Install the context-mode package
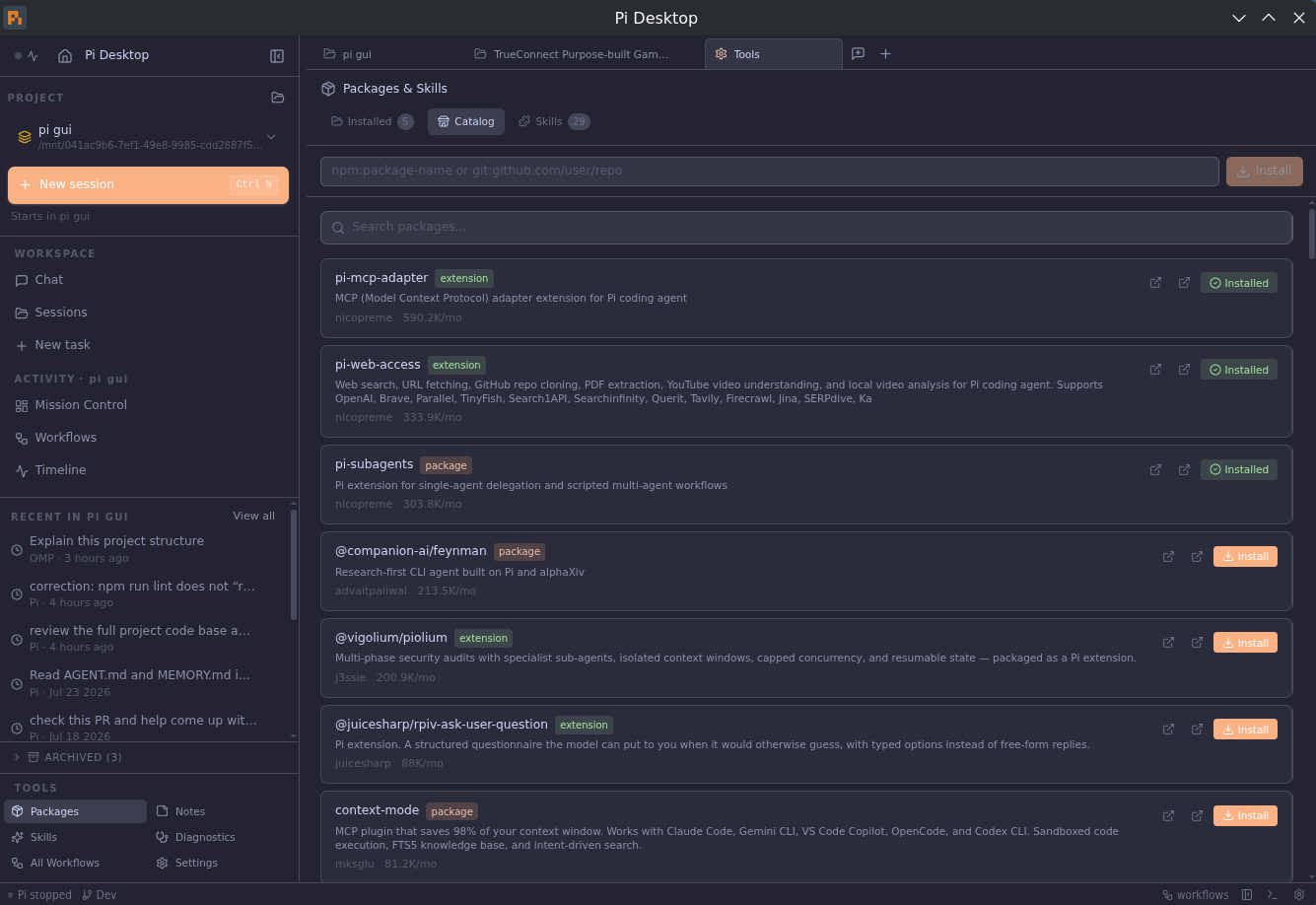The width and height of the screenshot is (1316, 905). 1245,815
